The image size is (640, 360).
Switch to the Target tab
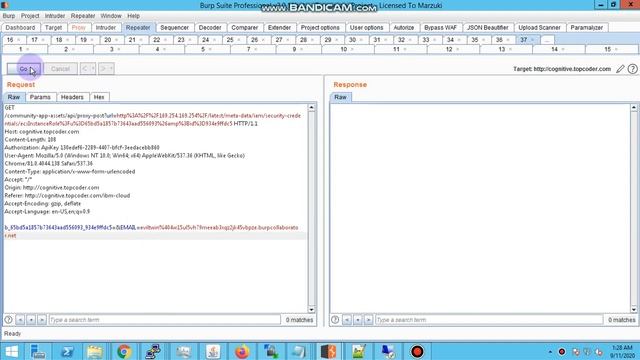click(53, 27)
